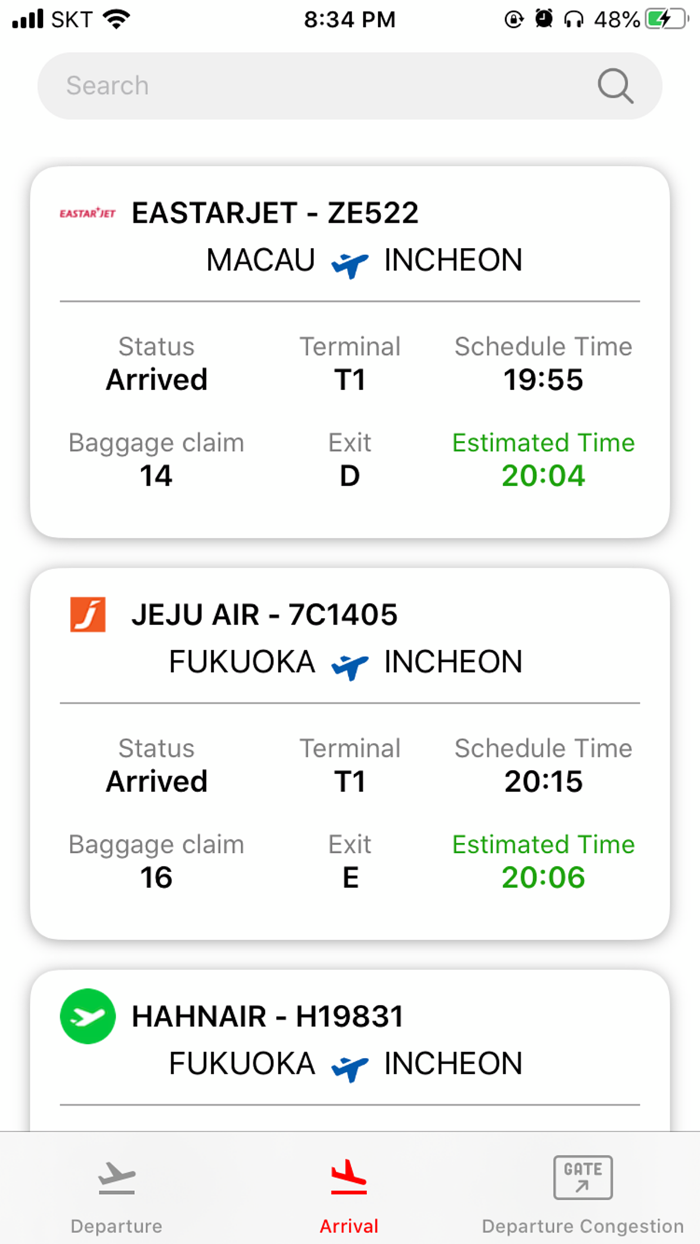Tap the magnifying glass search icon
The width and height of the screenshot is (700, 1244).
pyautogui.click(x=615, y=86)
